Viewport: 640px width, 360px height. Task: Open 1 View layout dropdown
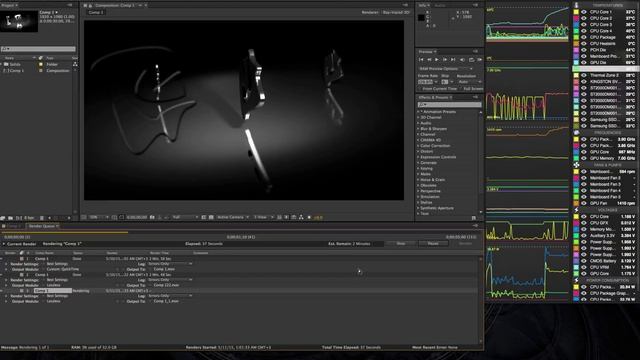tap(263, 217)
